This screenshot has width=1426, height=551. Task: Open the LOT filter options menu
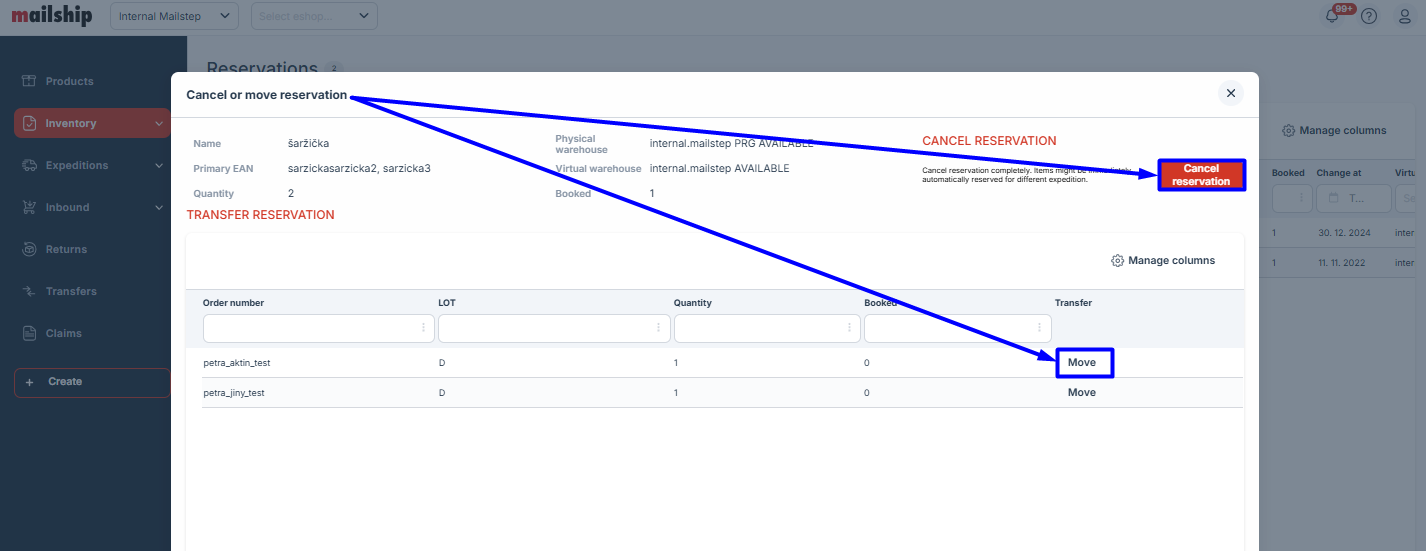tap(658, 328)
